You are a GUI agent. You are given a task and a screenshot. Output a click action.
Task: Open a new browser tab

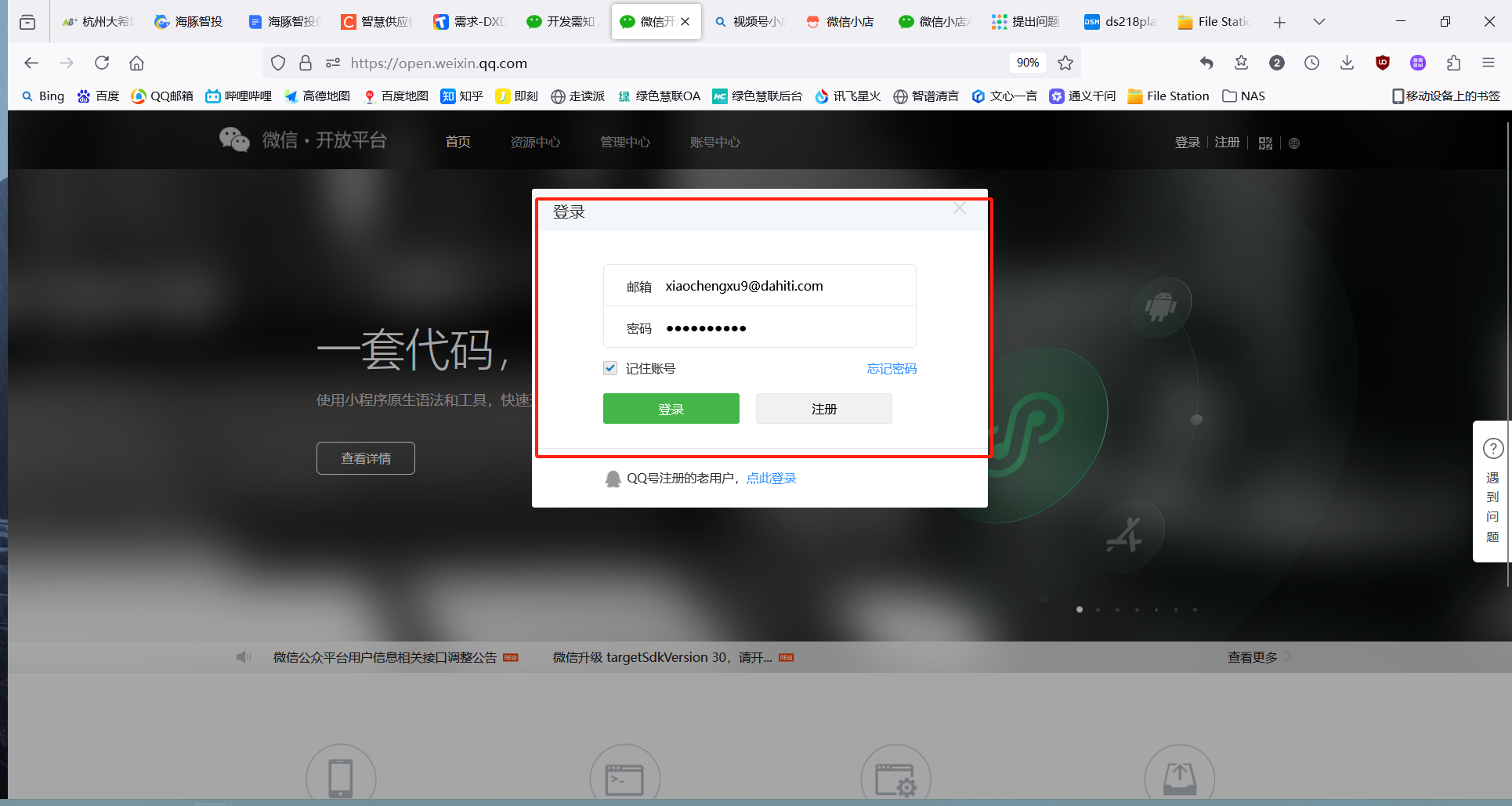1279,22
